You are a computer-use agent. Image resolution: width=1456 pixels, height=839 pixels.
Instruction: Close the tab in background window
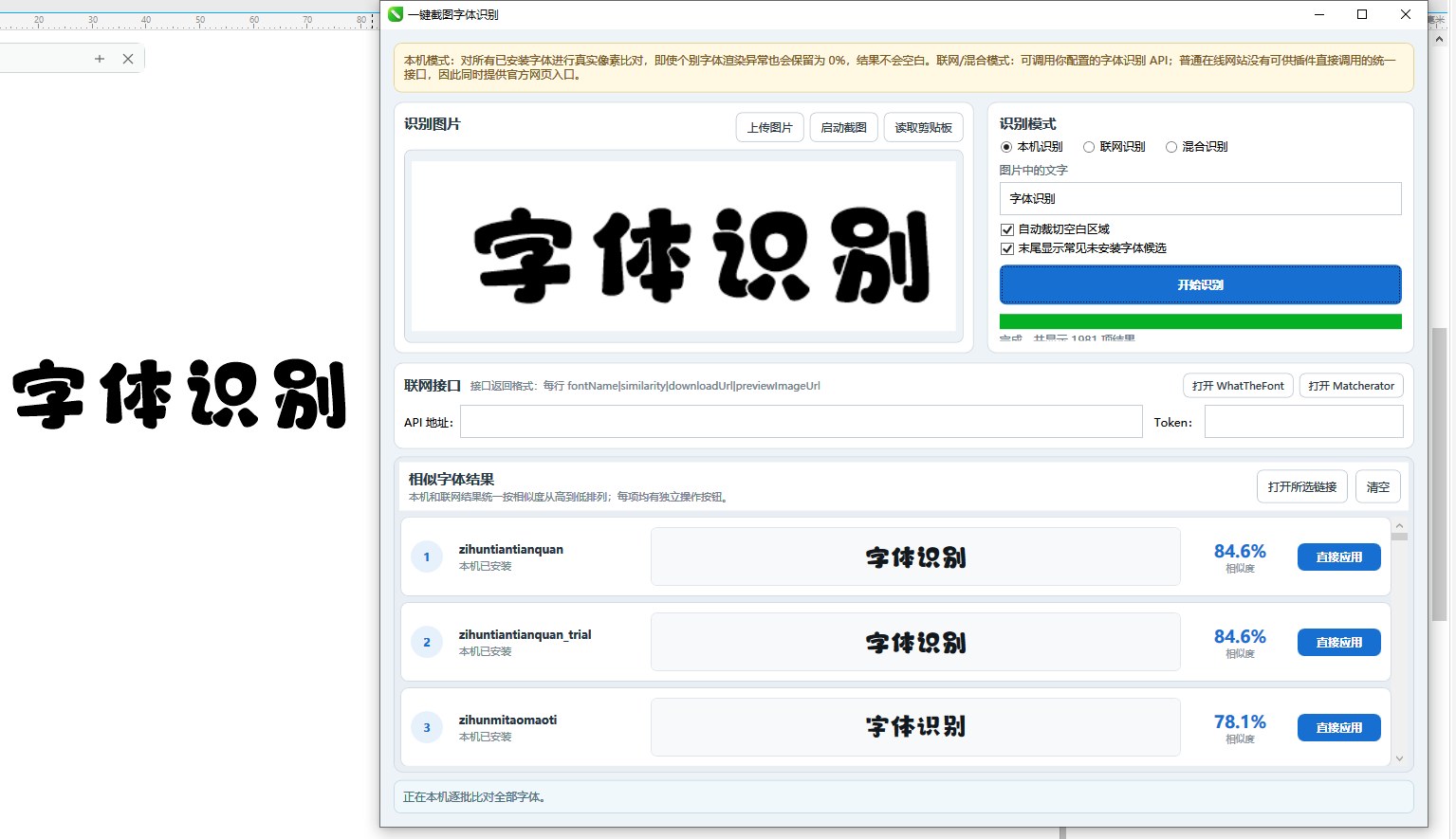pos(128,59)
